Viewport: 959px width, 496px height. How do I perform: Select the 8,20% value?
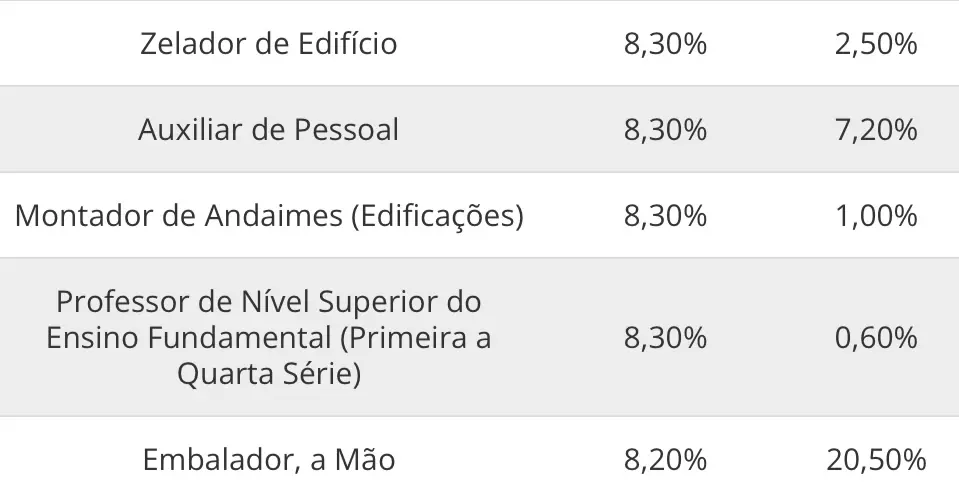coord(665,460)
